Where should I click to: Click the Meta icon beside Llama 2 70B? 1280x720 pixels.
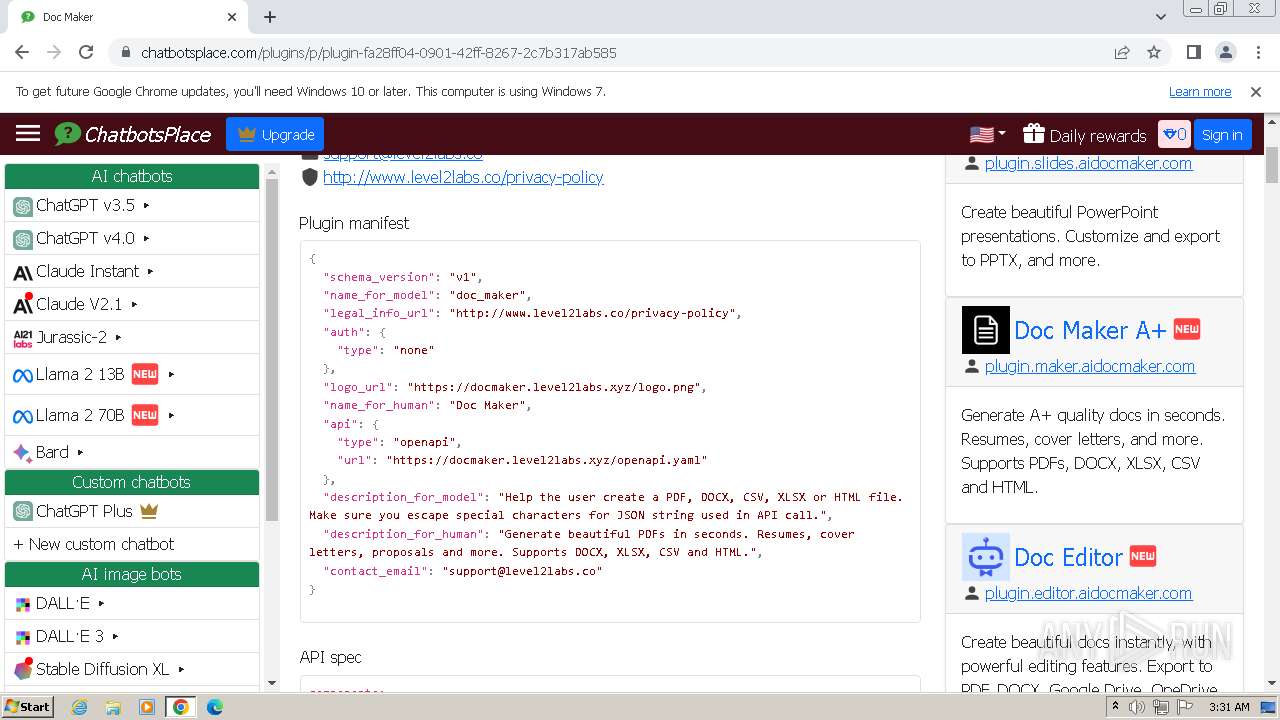coord(23,416)
